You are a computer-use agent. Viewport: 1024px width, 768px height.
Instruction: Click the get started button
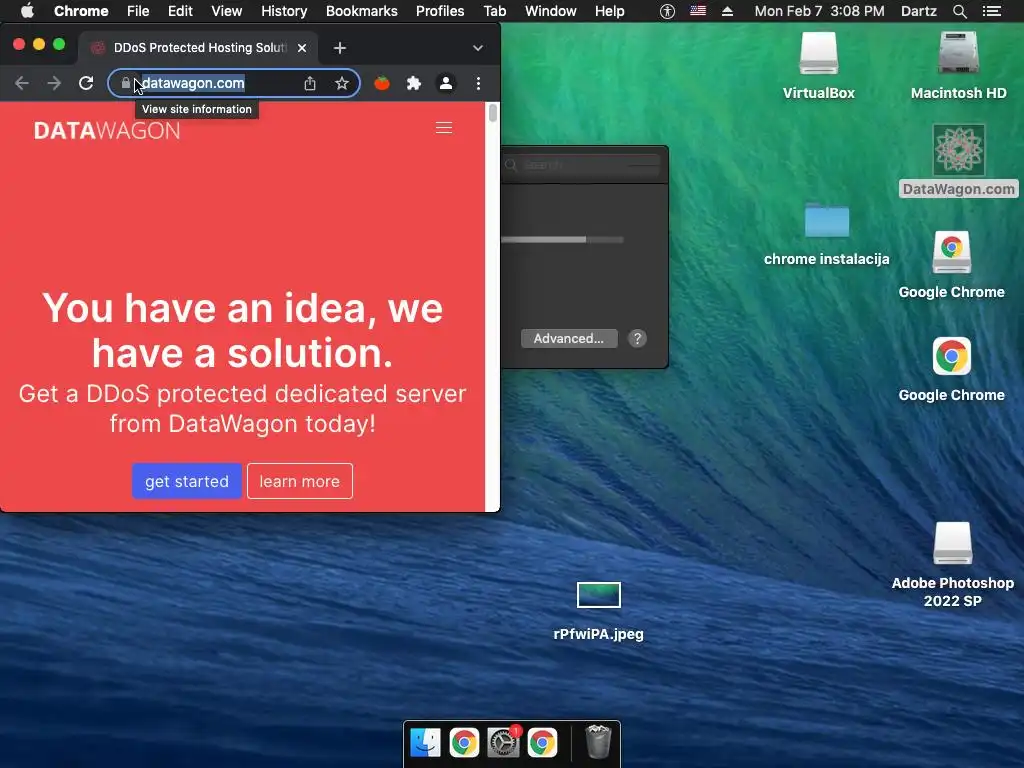point(187,481)
